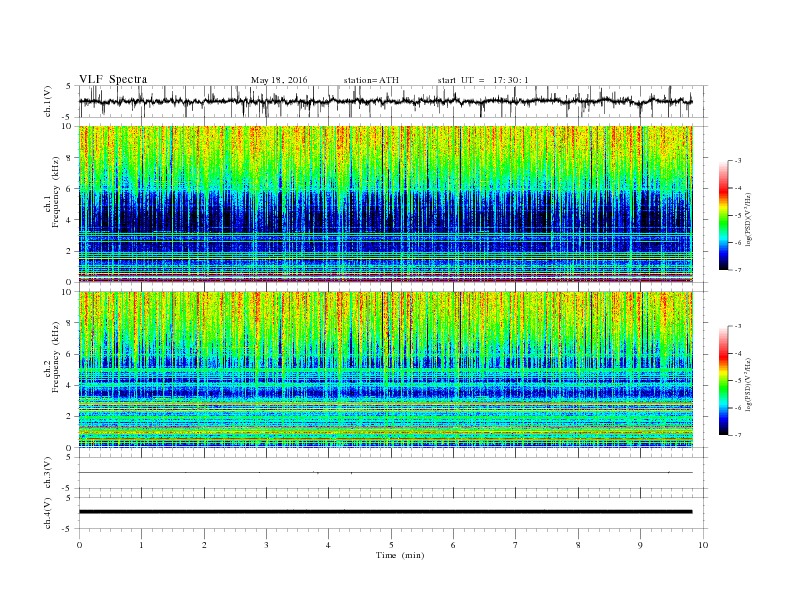Select the date text "May 18, 2016"
This screenshot has width=792, height=612.
click(279, 80)
